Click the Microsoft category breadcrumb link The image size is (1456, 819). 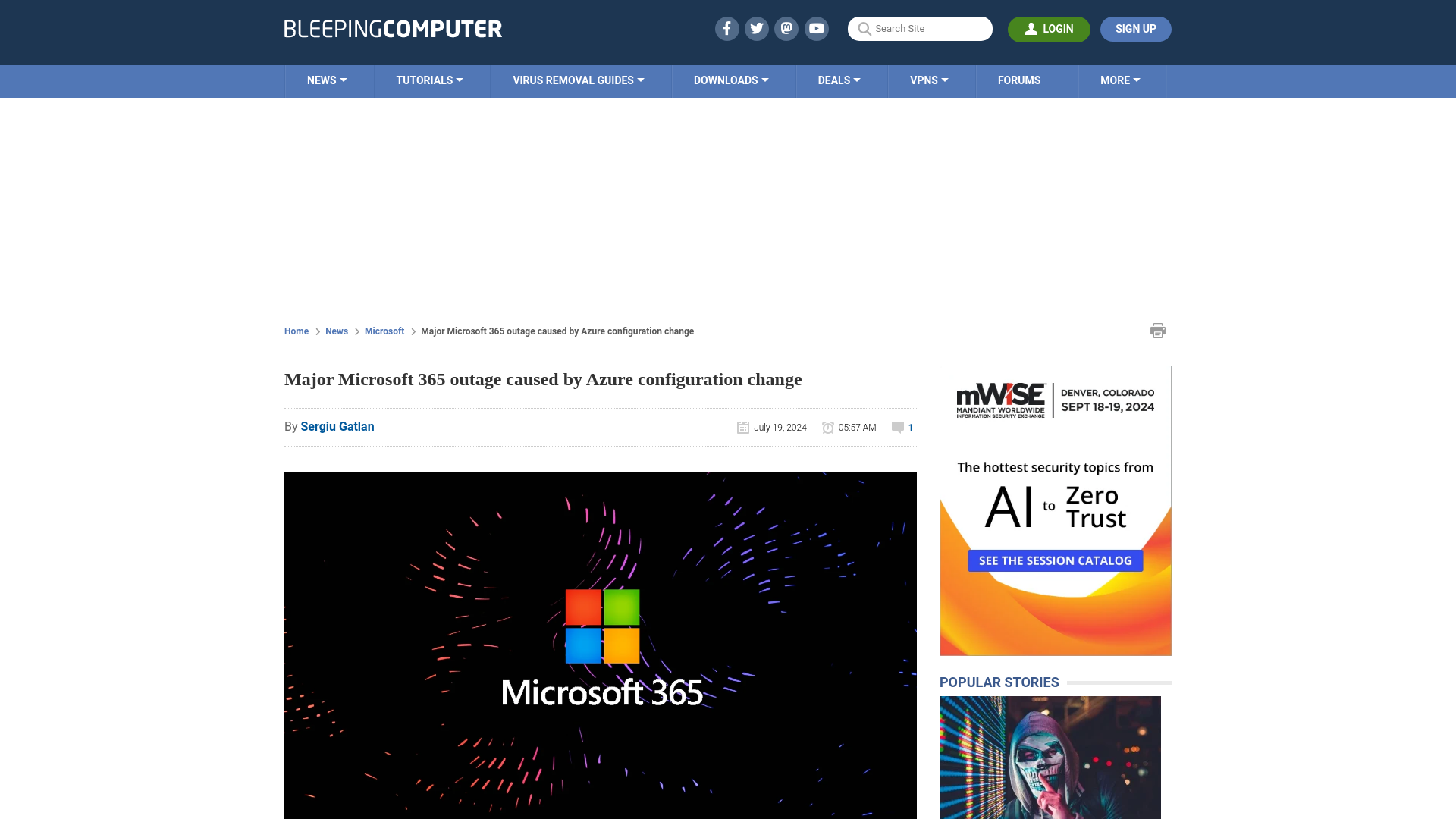(384, 331)
